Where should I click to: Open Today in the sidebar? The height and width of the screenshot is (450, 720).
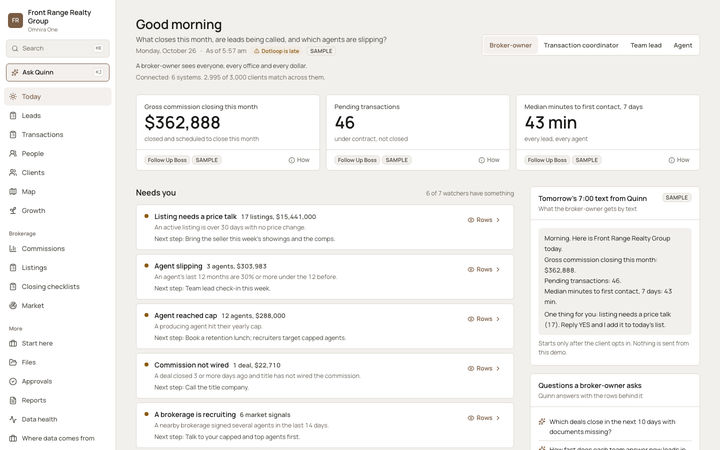pos(58,96)
